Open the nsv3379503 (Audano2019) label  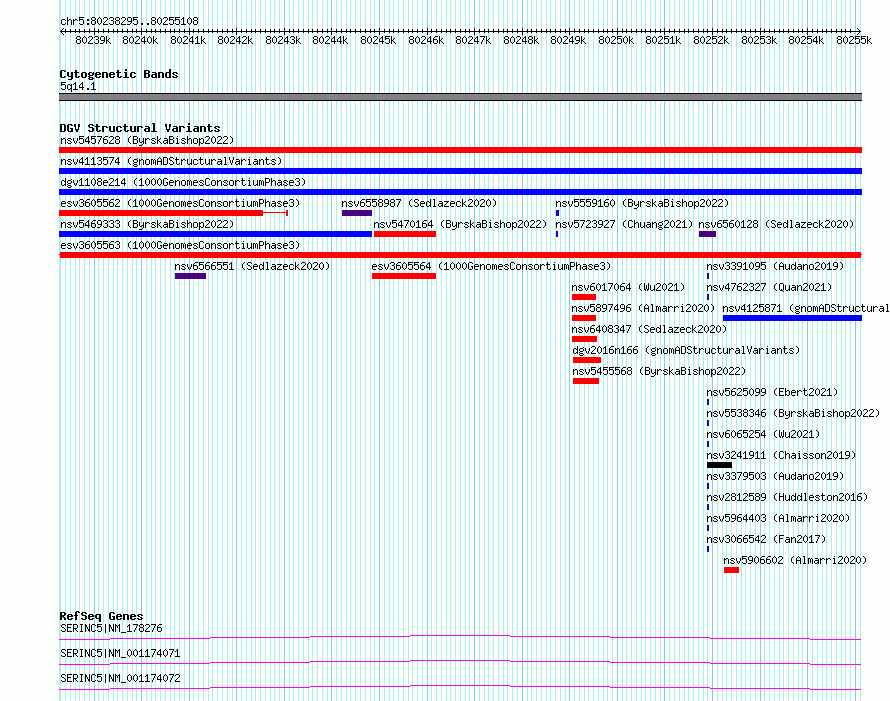(775, 476)
